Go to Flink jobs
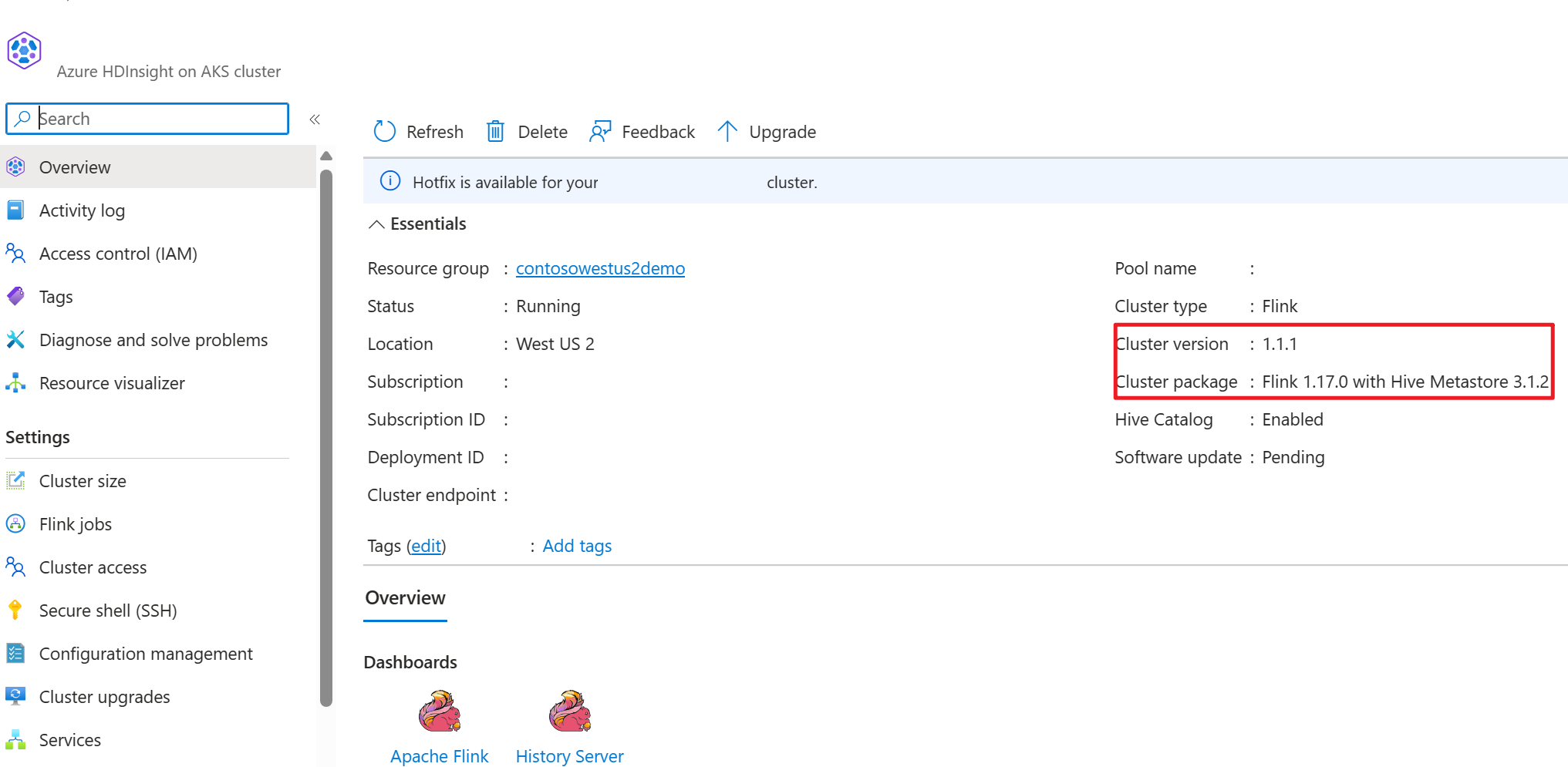The height and width of the screenshot is (767, 1568). pos(158,524)
